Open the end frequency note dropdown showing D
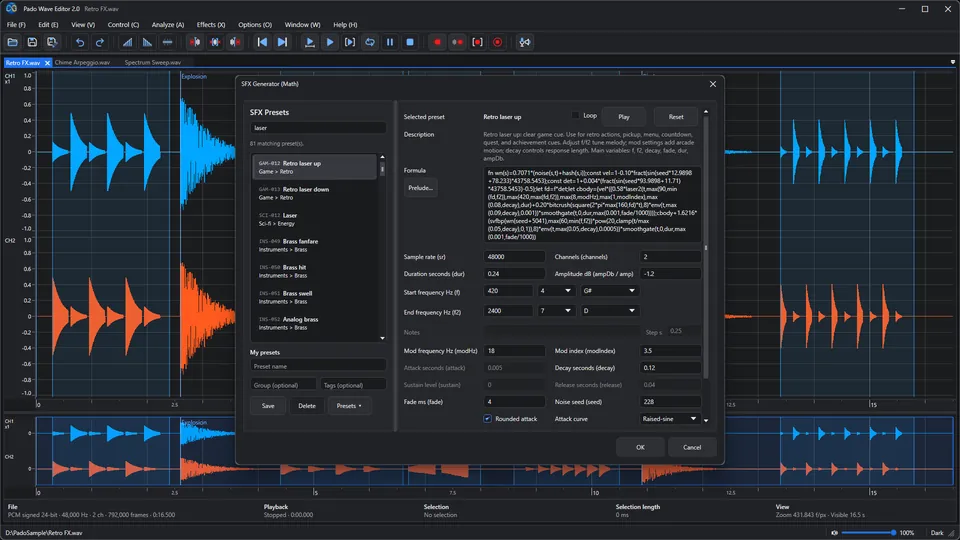The width and height of the screenshot is (960, 540). (610, 310)
